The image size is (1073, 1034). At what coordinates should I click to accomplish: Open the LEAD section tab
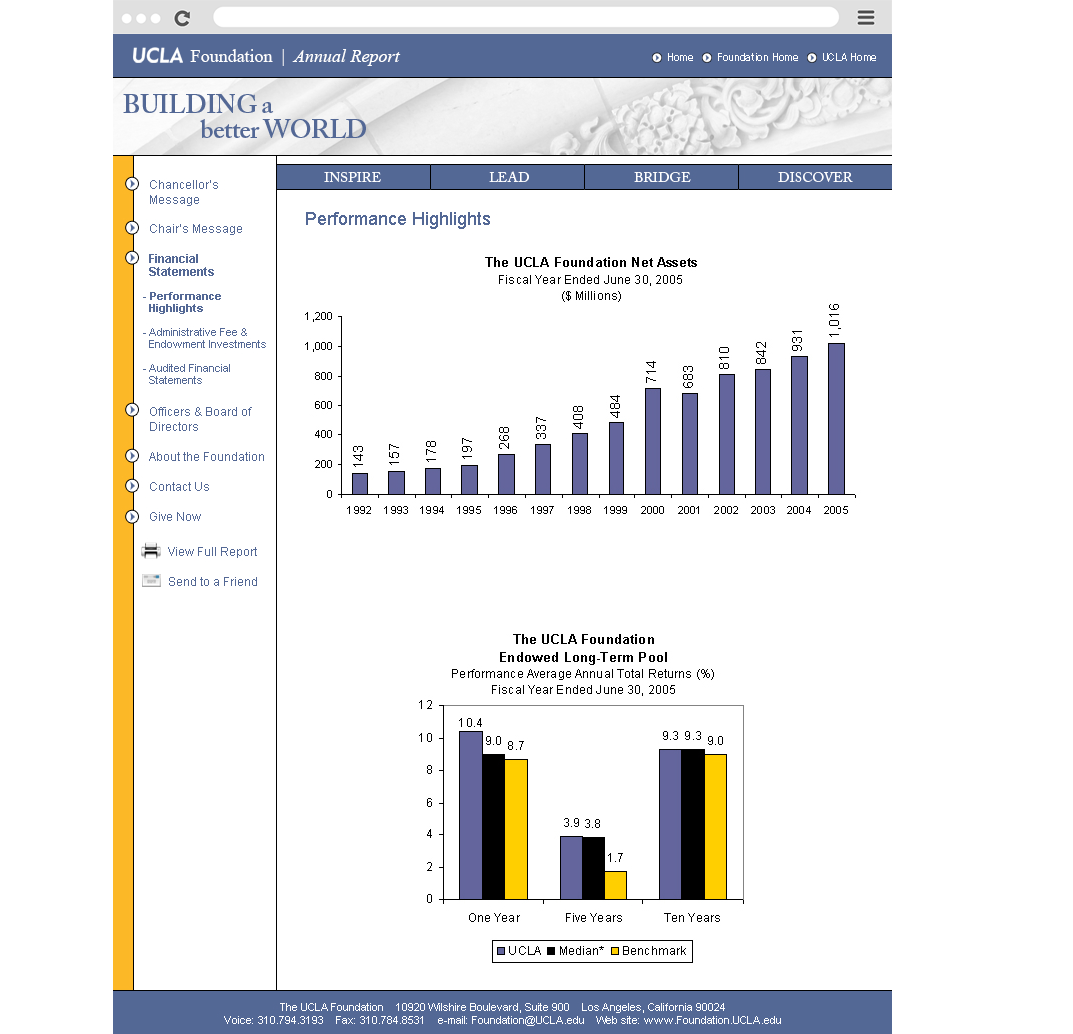tap(508, 177)
